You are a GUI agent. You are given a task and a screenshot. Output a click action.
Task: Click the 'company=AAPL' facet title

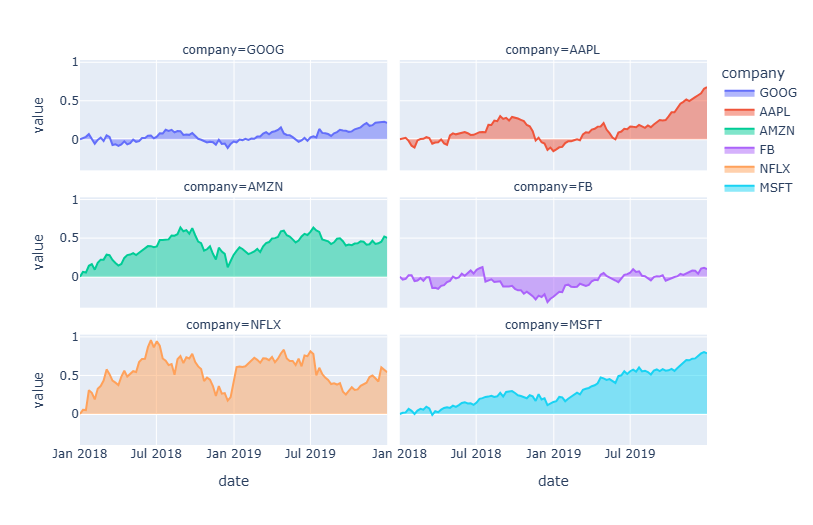point(553,49)
